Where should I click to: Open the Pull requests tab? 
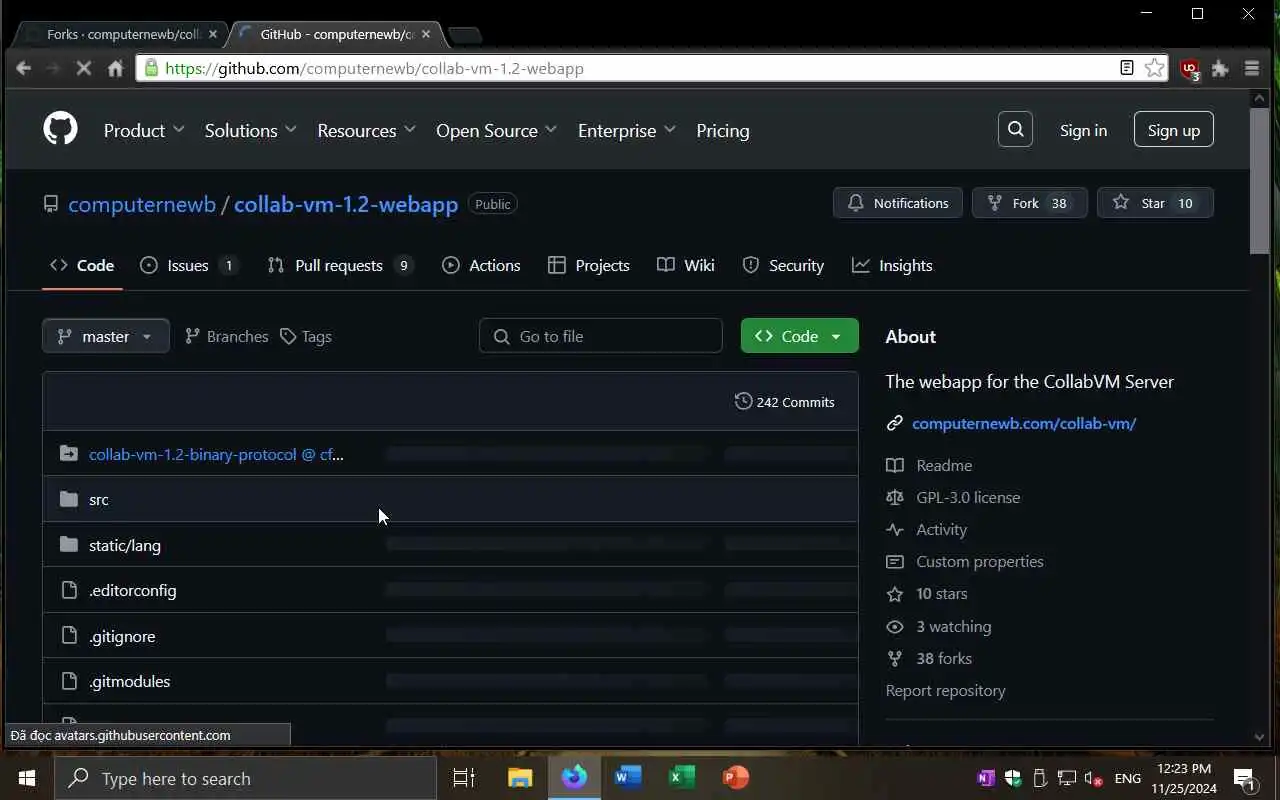pos(340,265)
